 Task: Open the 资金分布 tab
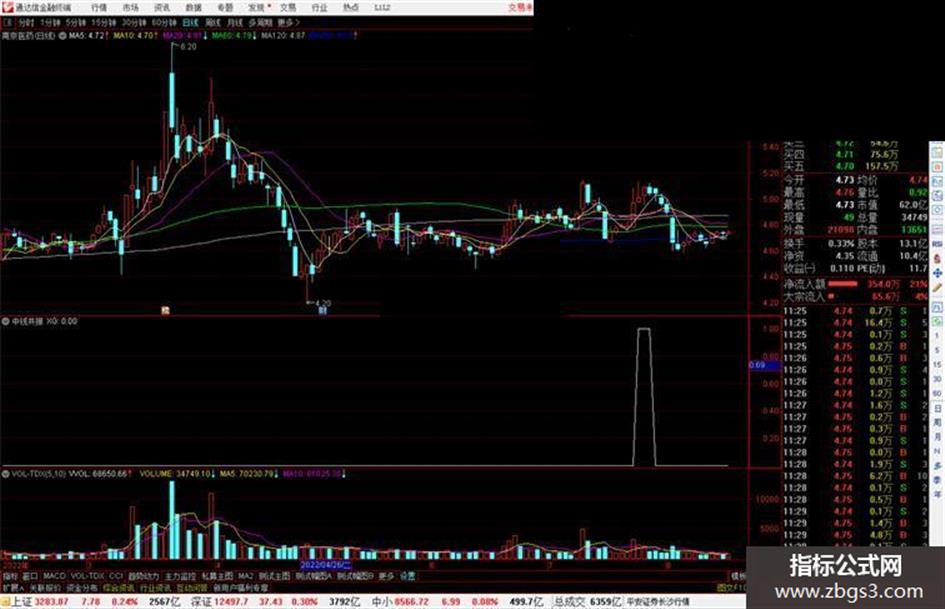pyautogui.click(x=81, y=587)
